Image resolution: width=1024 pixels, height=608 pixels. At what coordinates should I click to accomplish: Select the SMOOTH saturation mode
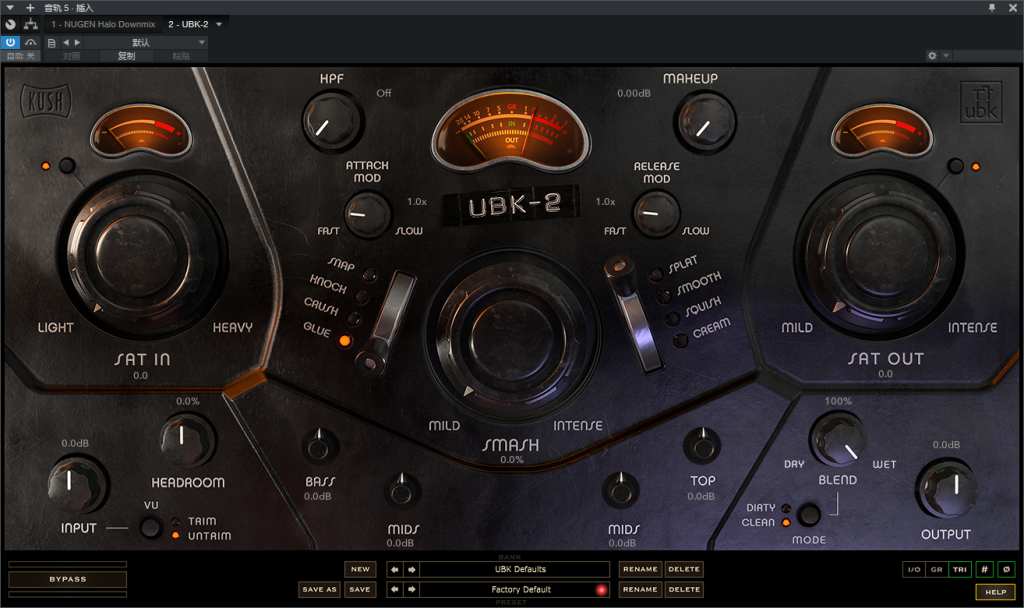[664, 297]
